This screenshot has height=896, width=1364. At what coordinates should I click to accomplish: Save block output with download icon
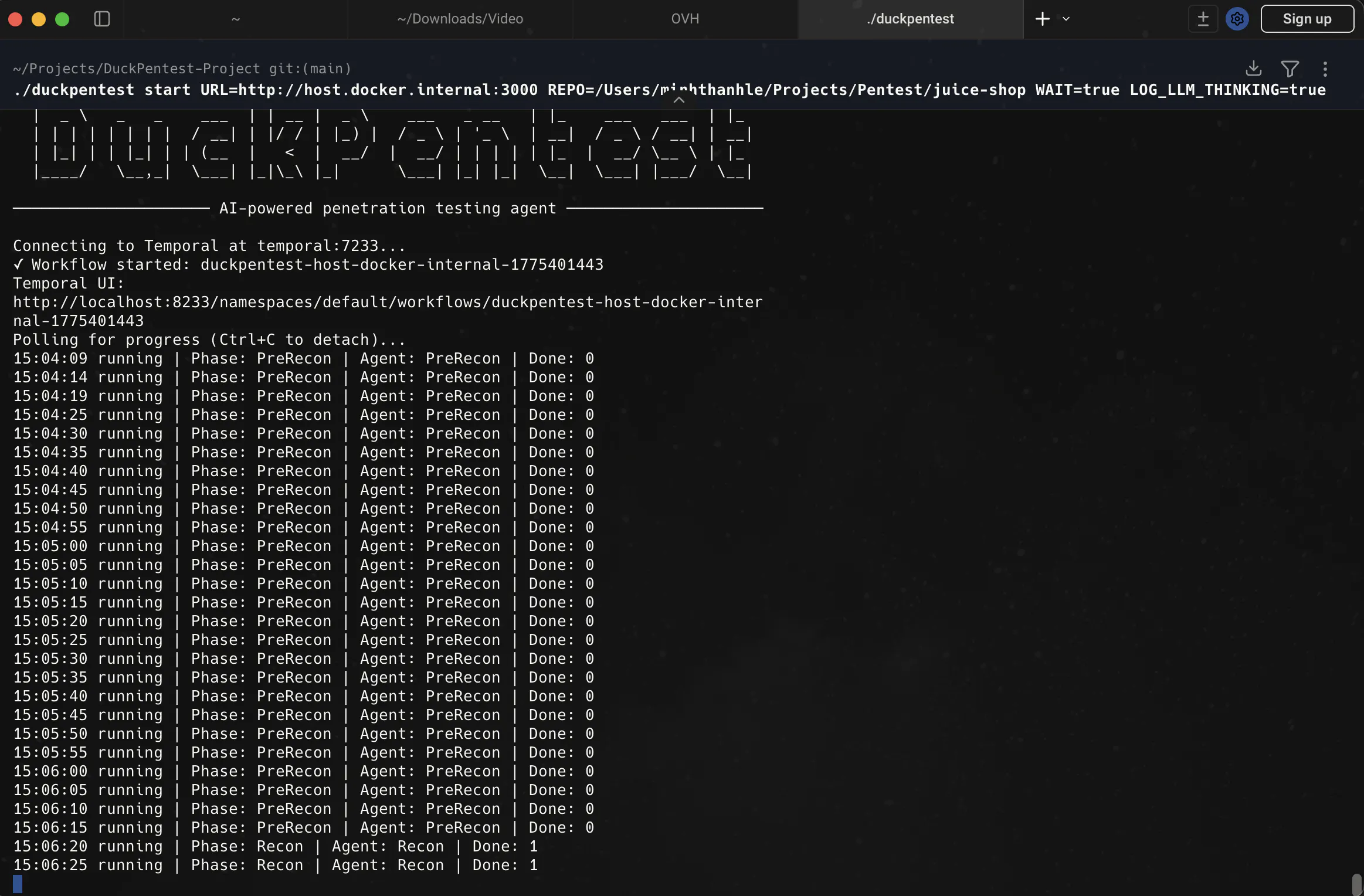[1254, 69]
